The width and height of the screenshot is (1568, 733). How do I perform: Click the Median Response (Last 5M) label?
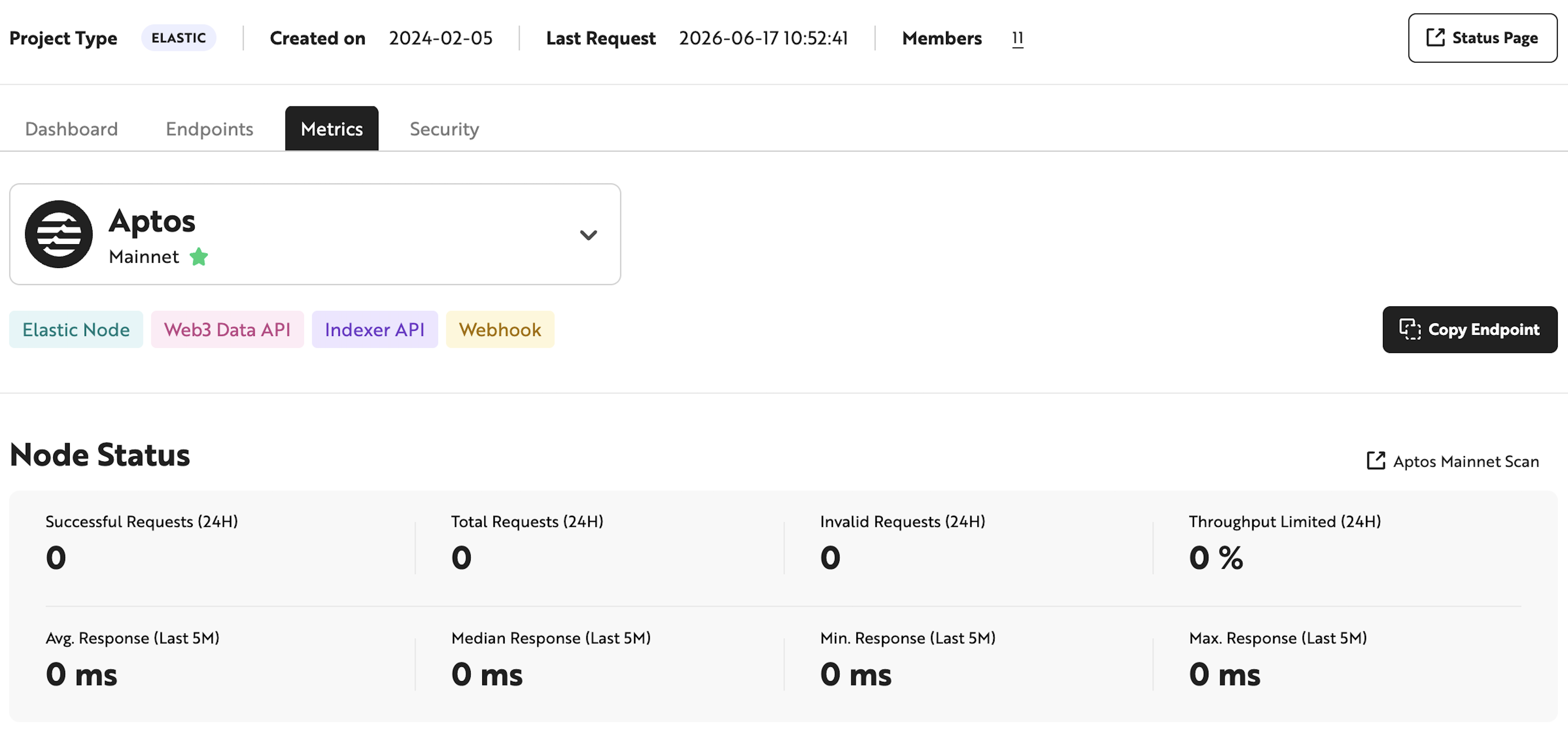(x=551, y=638)
